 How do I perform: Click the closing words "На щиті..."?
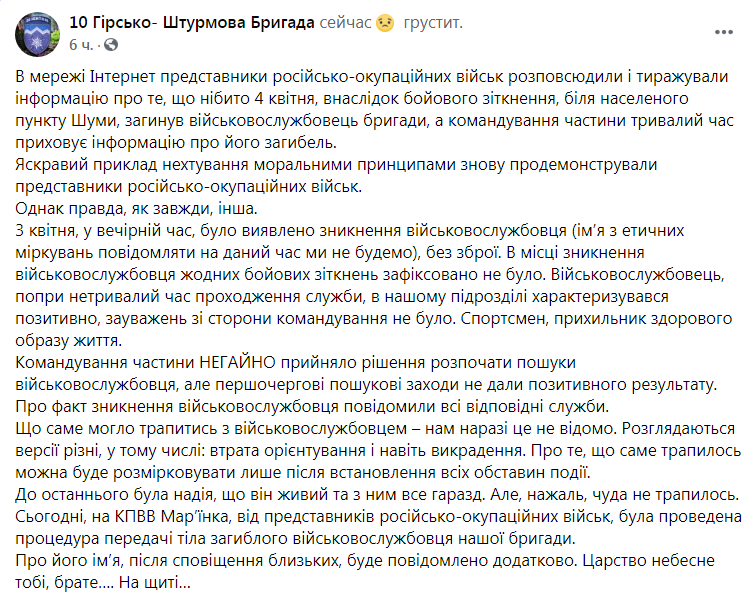pyautogui.click(x=154, y=582)
